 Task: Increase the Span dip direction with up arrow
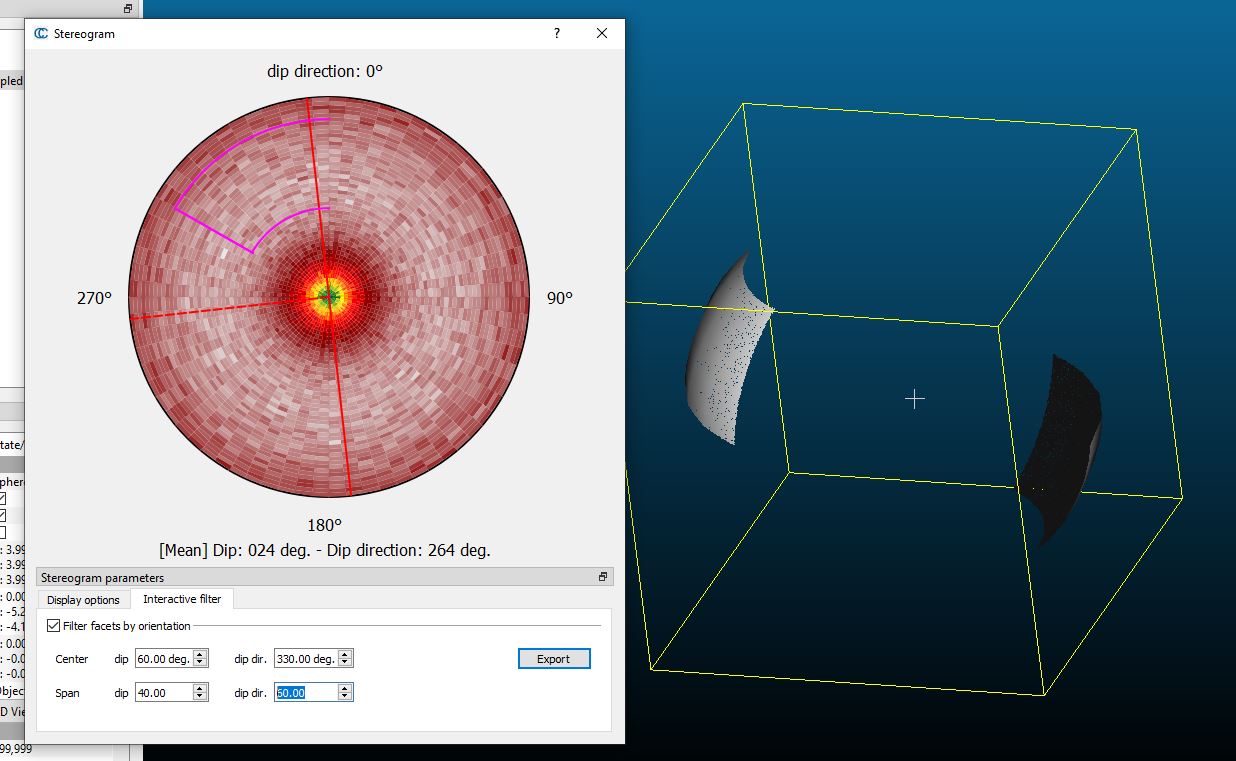pyautogui.click(x=346, y=688)
